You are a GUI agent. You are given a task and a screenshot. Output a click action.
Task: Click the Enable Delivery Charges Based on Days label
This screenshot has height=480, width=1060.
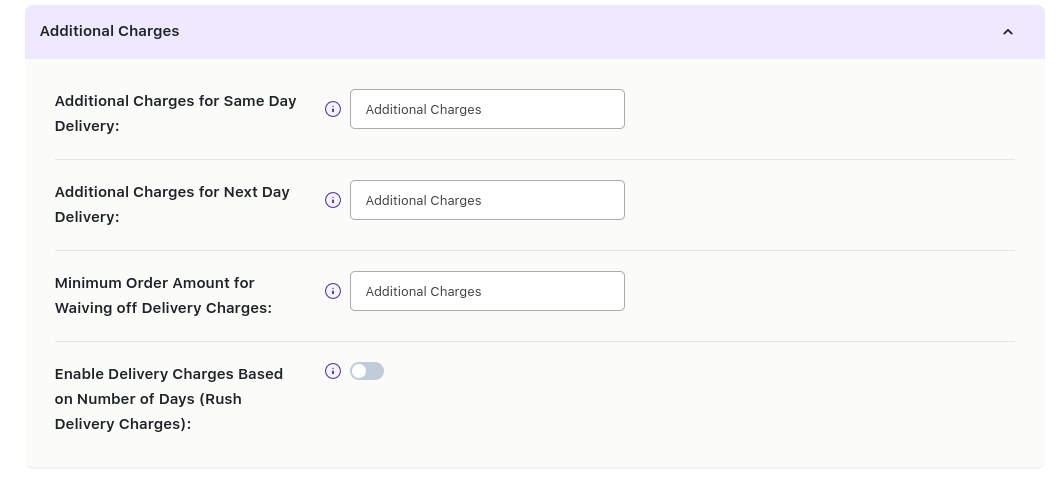[x=168, y=398]
